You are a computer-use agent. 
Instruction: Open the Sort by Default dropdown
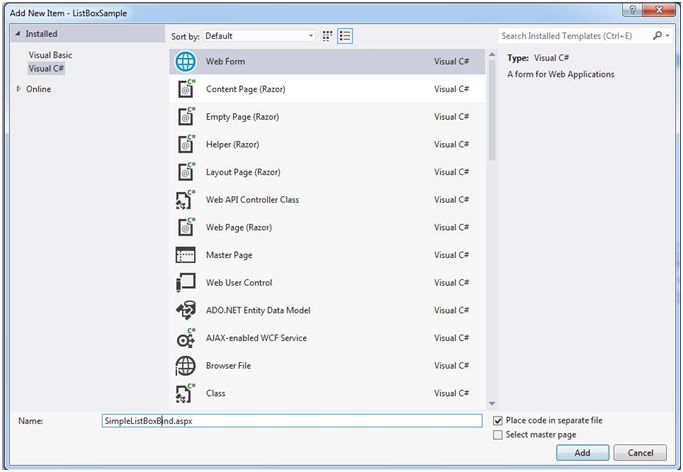point(259,36)
